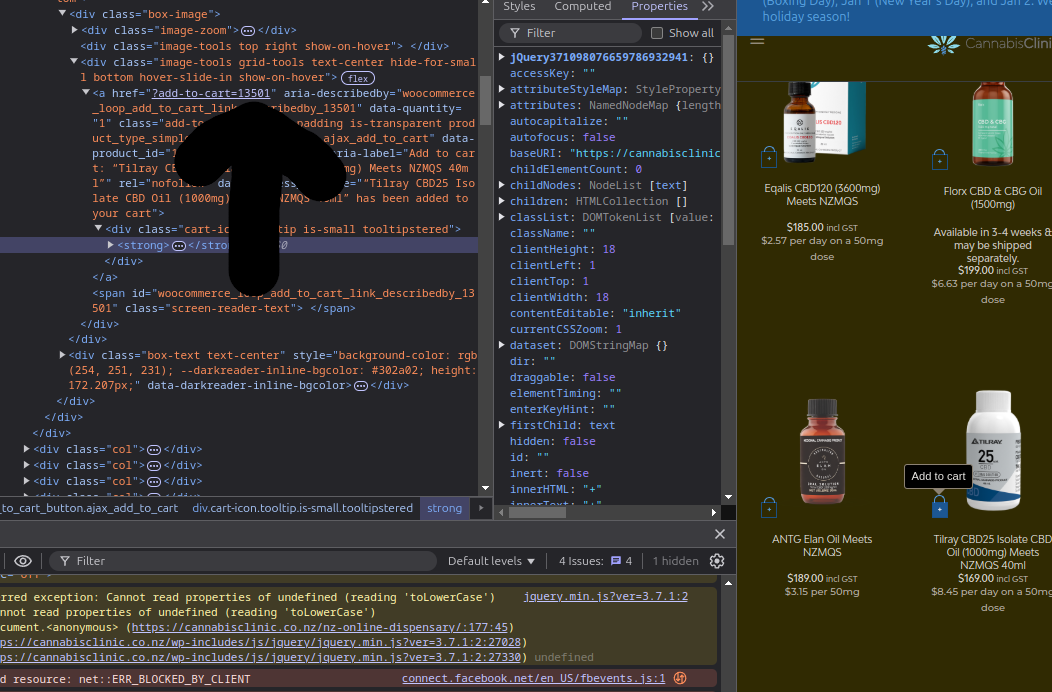Open the fbevents.js:1 source link
Screen dimensions: 1052x692
click(x=533, y=679)
